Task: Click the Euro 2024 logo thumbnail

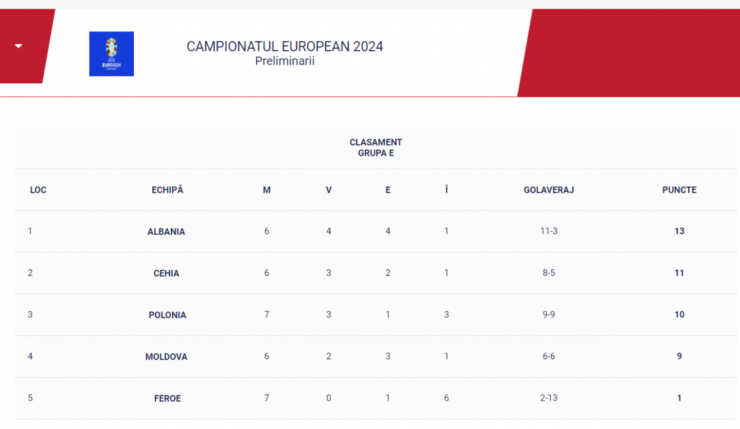Action: click(x=111, y=54)
